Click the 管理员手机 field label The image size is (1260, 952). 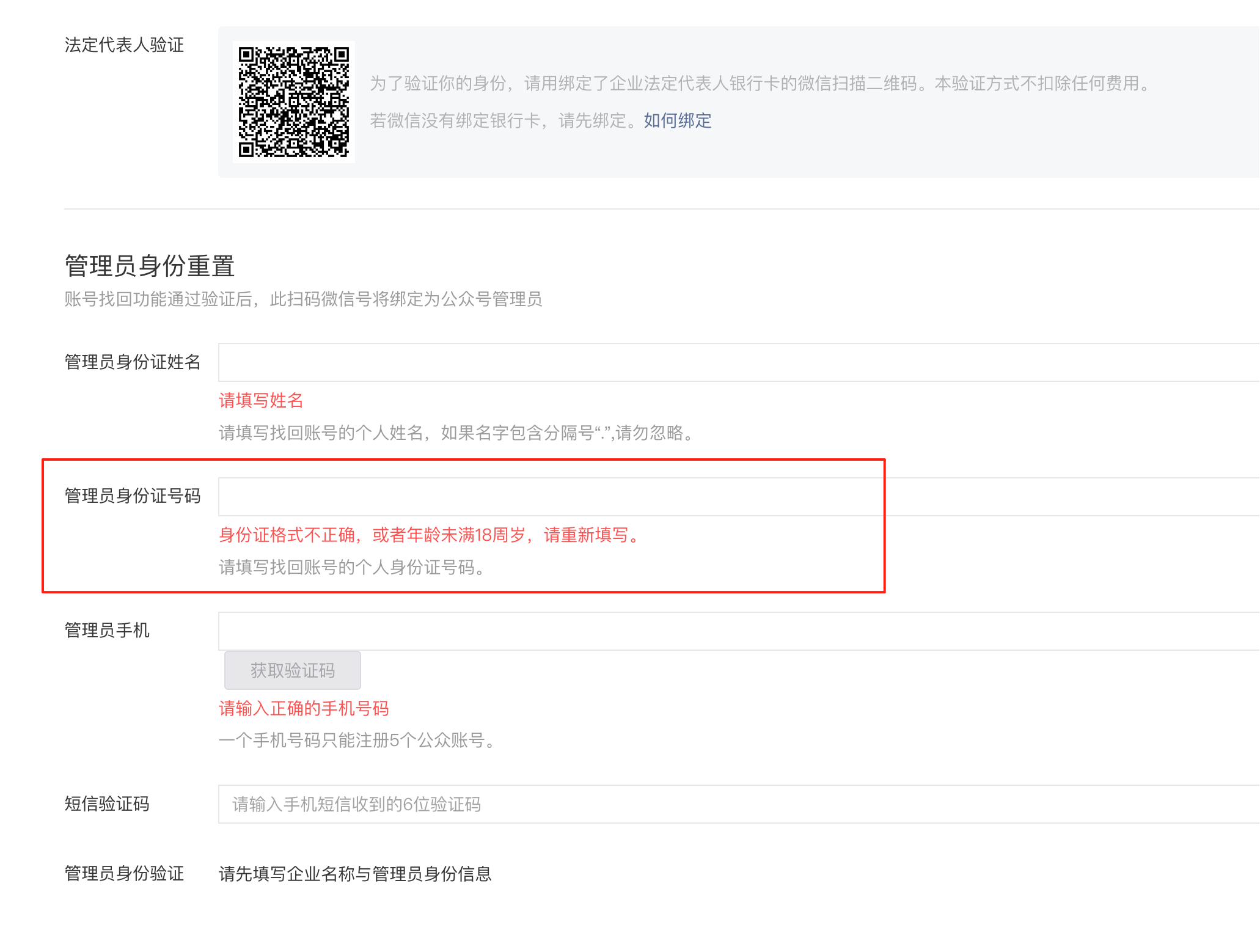click(x=107, y=630)
